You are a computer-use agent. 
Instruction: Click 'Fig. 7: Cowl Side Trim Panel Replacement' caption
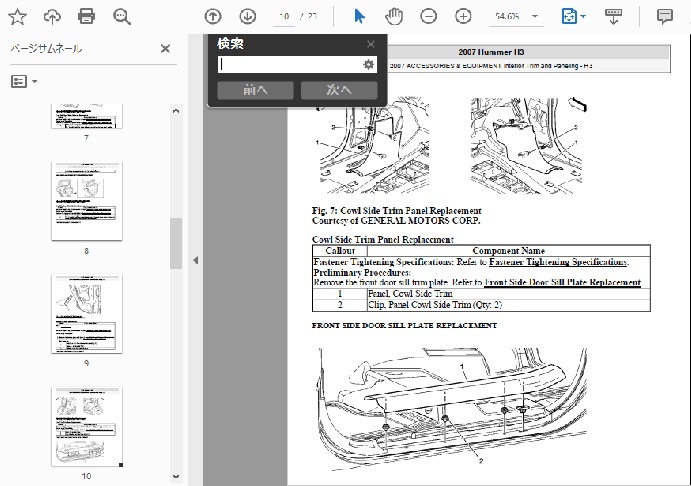coord(397,211)
